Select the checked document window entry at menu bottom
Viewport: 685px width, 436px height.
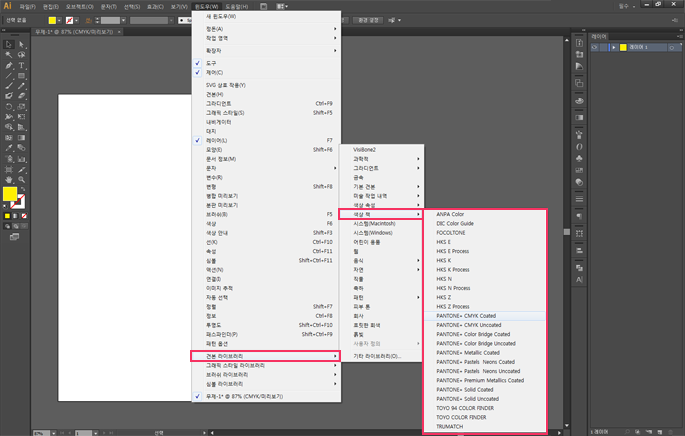266,396
